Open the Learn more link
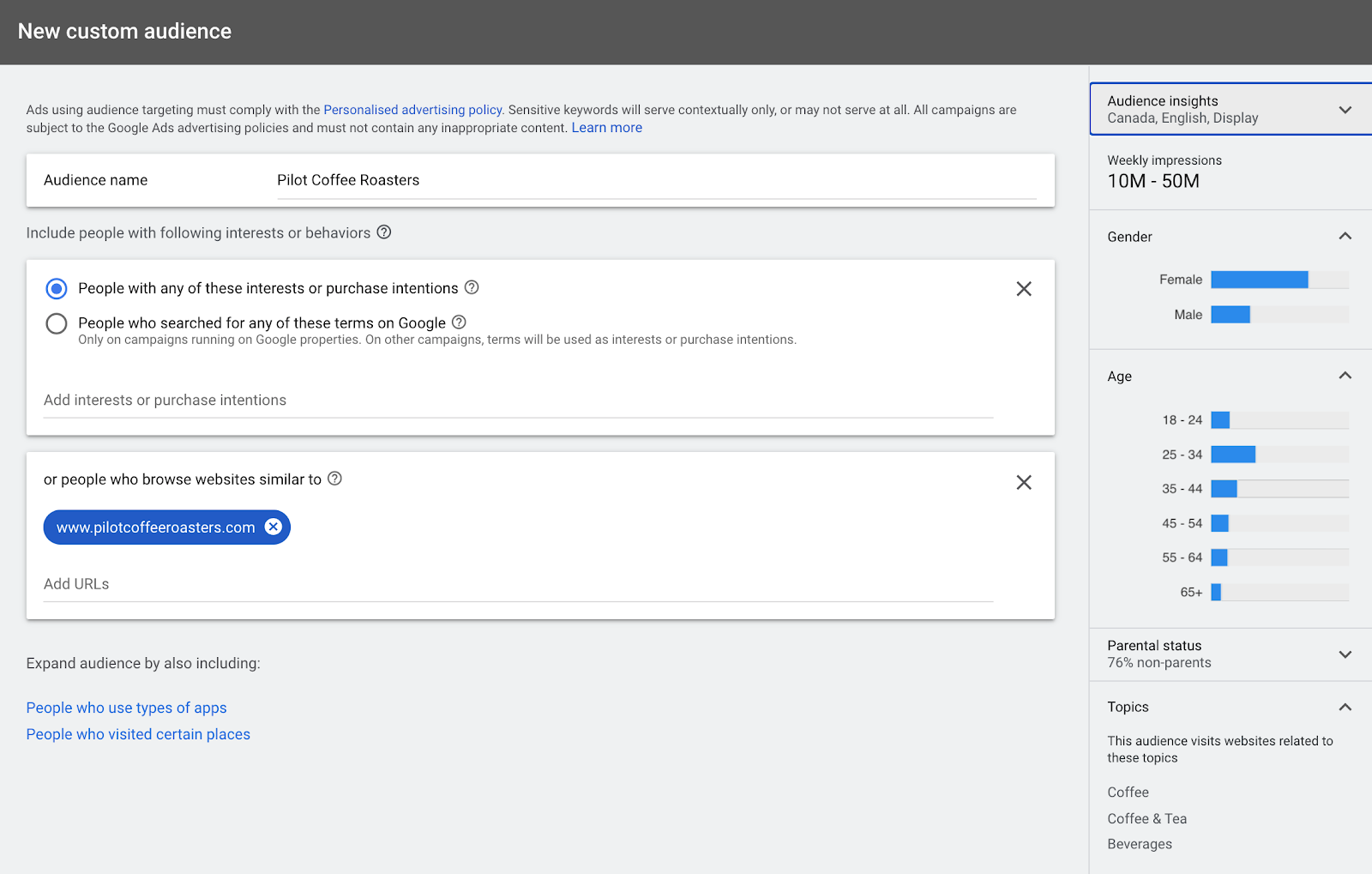This screenshot has height=874, width=1372. click(x=607, y=128)
